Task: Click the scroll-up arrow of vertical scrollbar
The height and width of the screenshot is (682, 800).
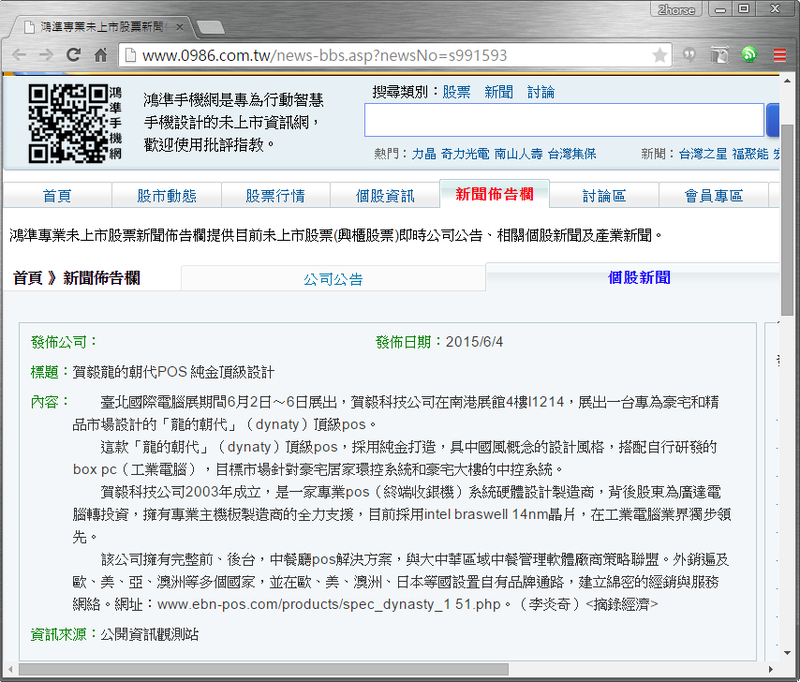Action: [x=787, y=81]
